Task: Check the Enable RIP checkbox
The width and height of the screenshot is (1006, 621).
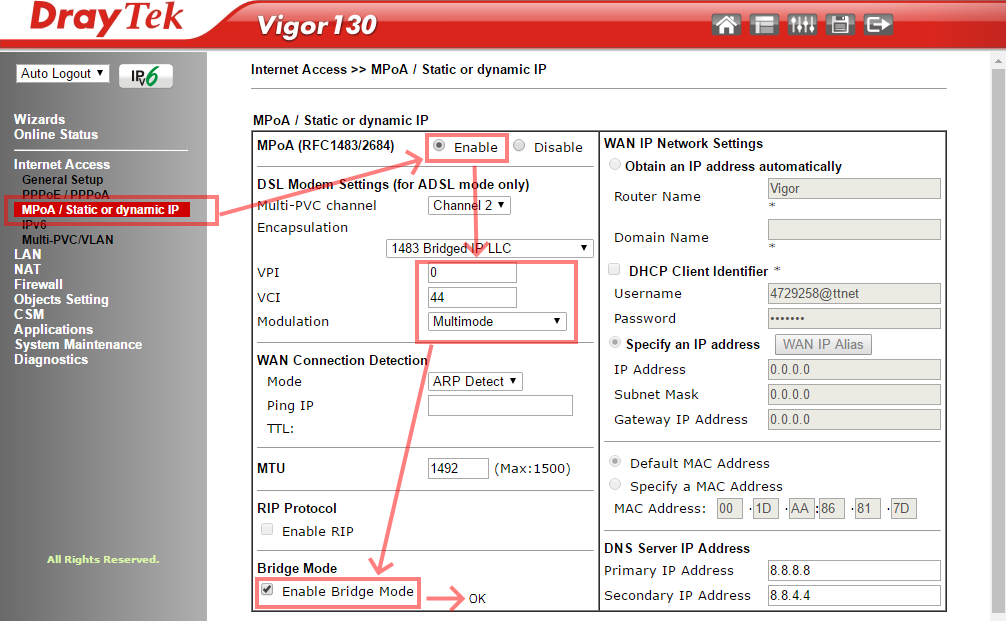Action: tap(267, 530)
